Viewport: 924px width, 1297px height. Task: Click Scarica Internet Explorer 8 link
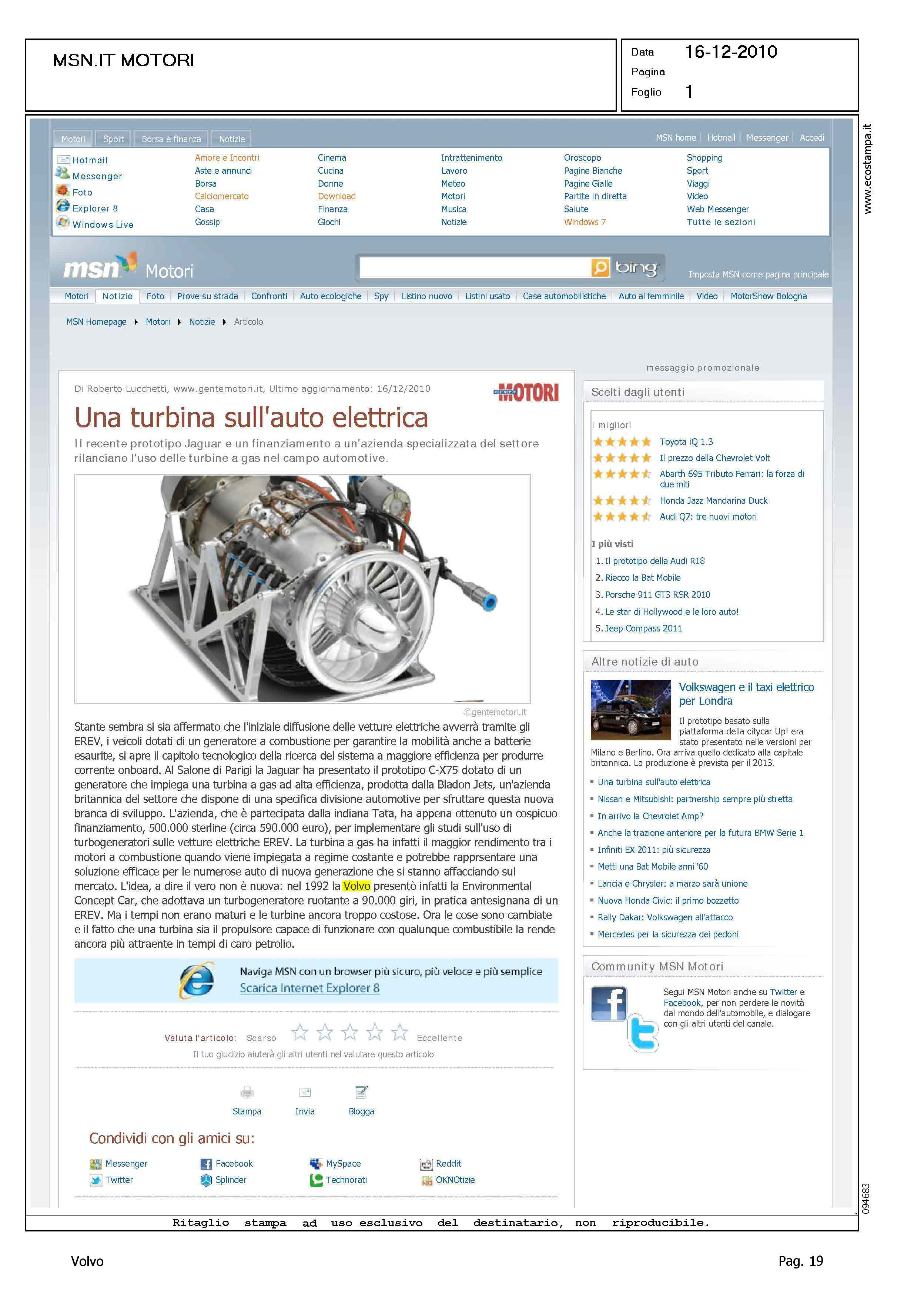309,988
